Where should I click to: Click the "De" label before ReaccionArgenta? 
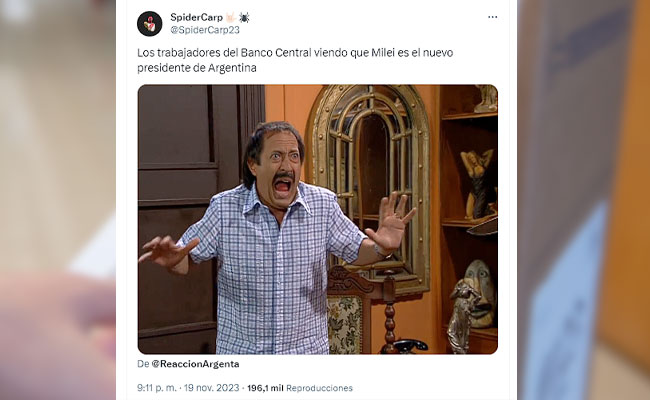tap(143, 364)
